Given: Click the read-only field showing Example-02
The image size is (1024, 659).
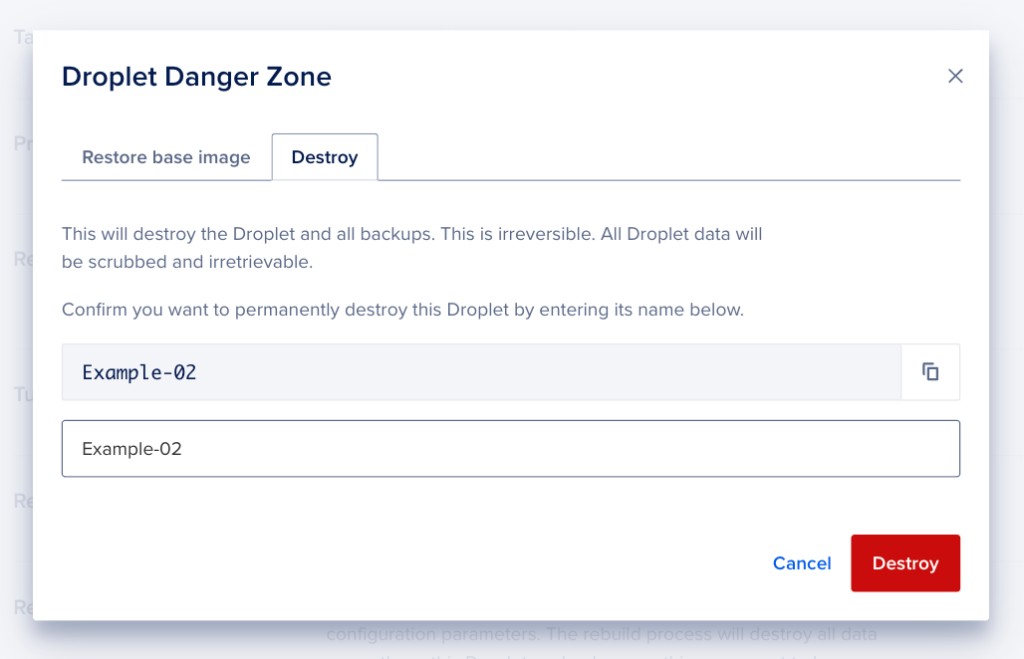Looking at the screenshot, I should pos(400,371).
